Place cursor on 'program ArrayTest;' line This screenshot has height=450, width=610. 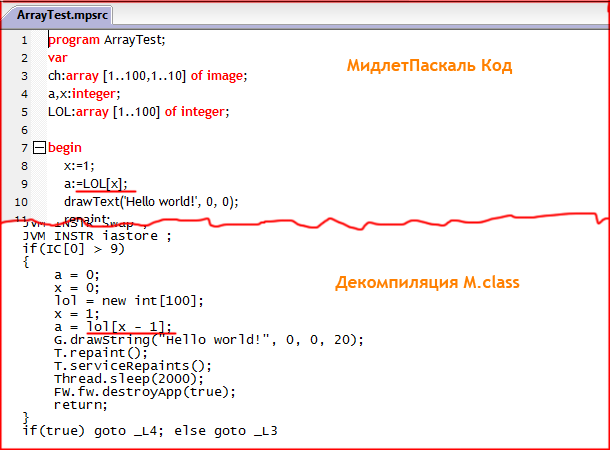(x=107, y=40)
